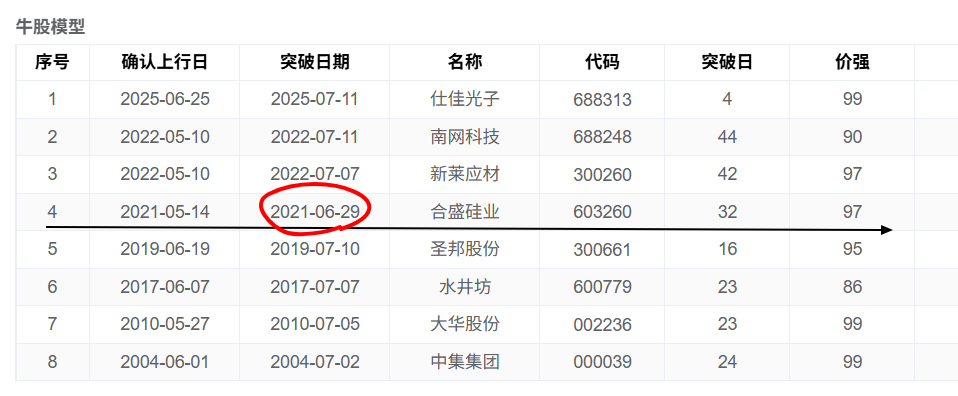Select stock name 中集集团
Viewport: 958px width, 396px height.
[x=465, y=362]
